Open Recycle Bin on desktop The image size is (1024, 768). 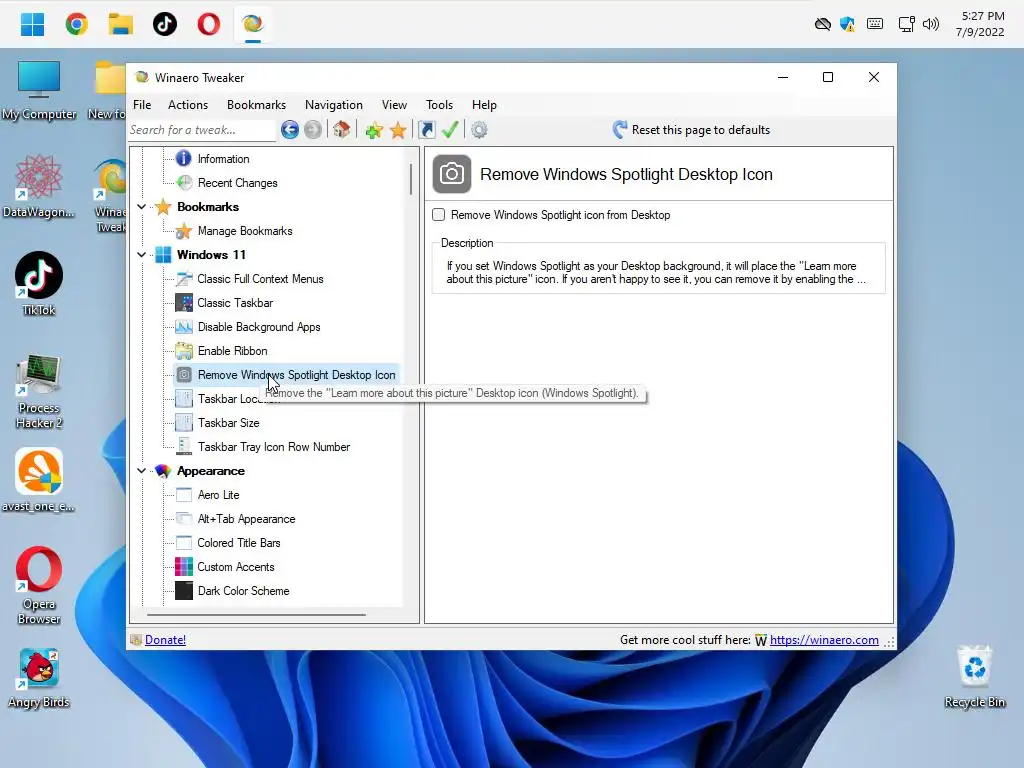(974, 677)
